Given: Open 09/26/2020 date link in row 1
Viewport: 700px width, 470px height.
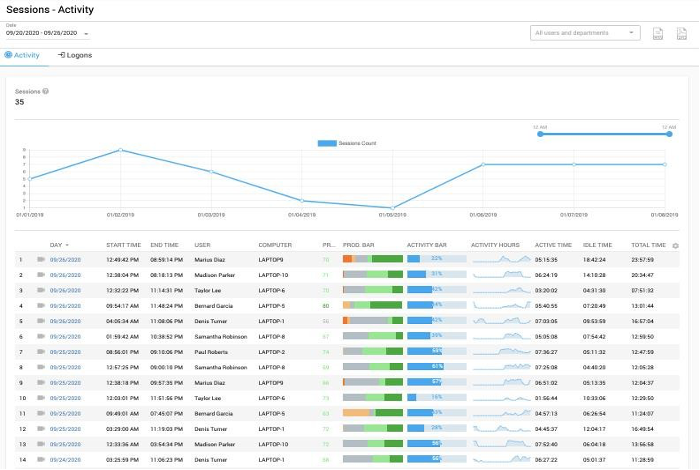Looking at the screenshot, I should coord(65,260).
